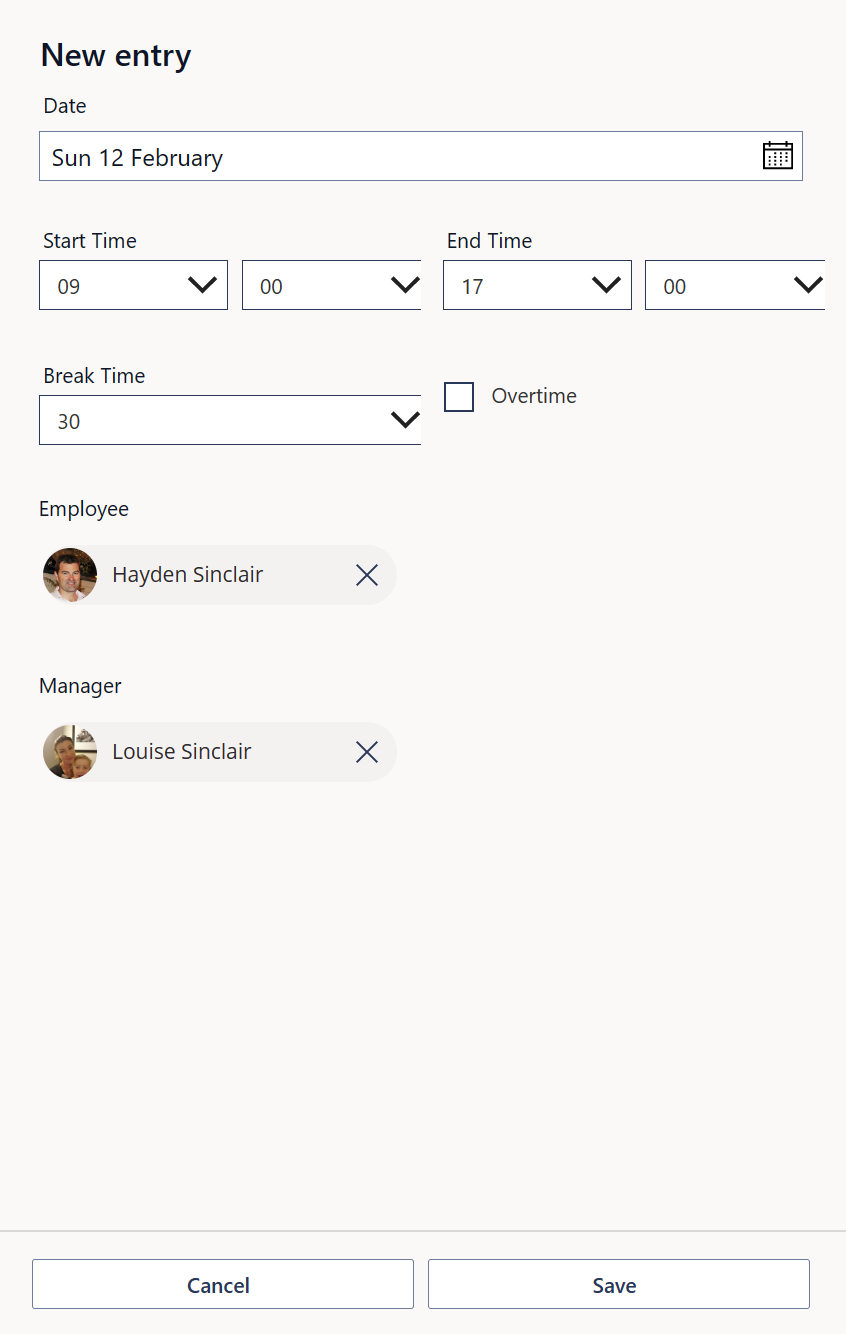Select the Hayden Sinclair name text

(x=187, y=575)
